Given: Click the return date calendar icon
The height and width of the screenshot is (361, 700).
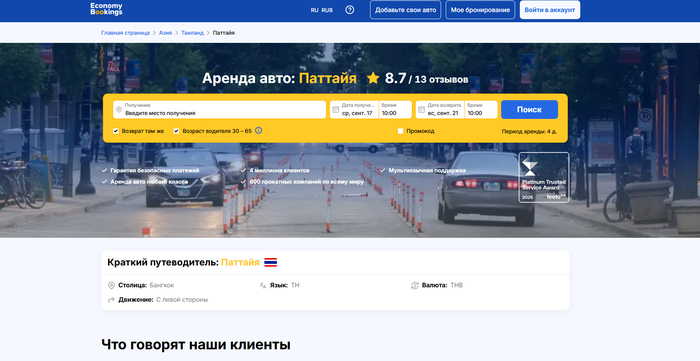Looking at the screenshot, I should click(x=421, y=110).
